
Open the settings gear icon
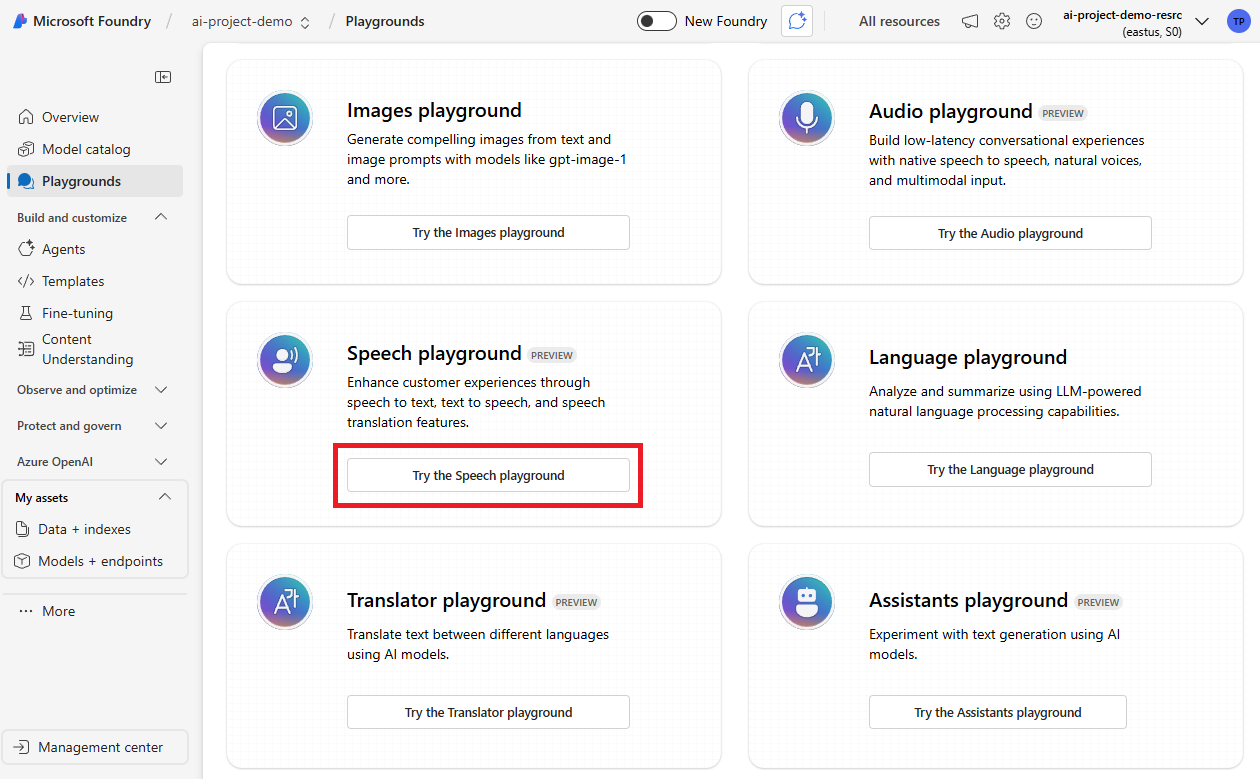click(1002, 21)
